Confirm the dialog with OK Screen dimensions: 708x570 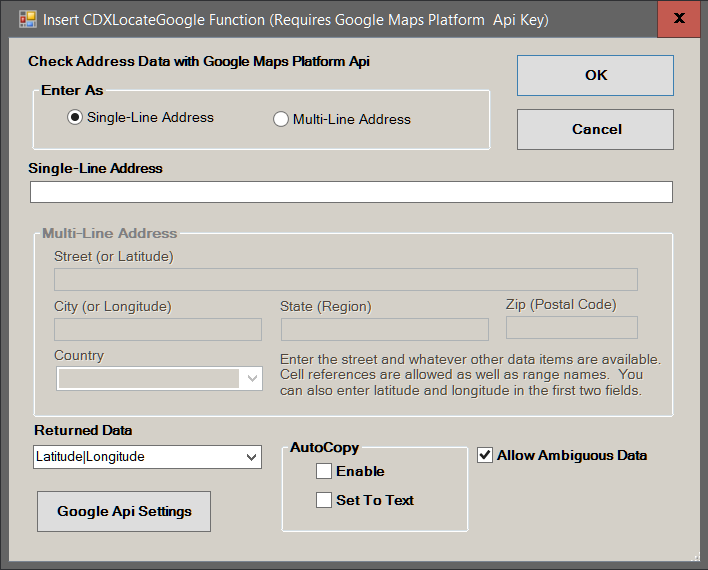(x=595, y=75)
